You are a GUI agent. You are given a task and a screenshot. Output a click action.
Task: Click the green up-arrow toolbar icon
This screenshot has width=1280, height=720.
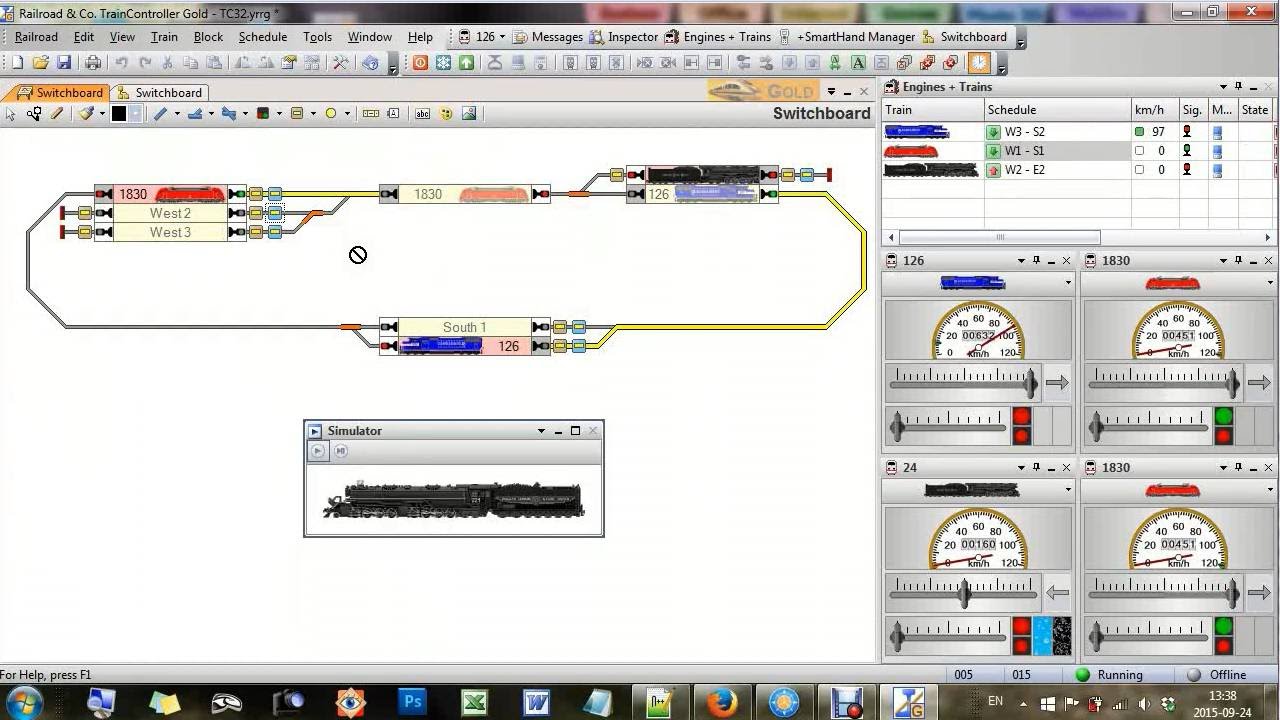click(466, 62)
